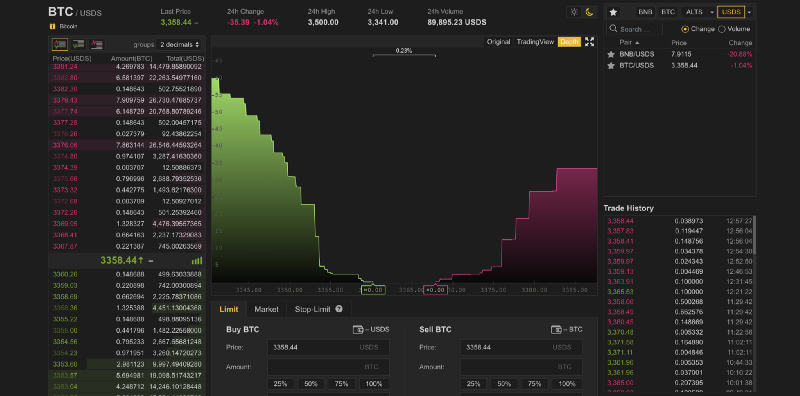Click sell order price 3379.43
Viewport: 800px width, 396px height.
click(65, 100)
